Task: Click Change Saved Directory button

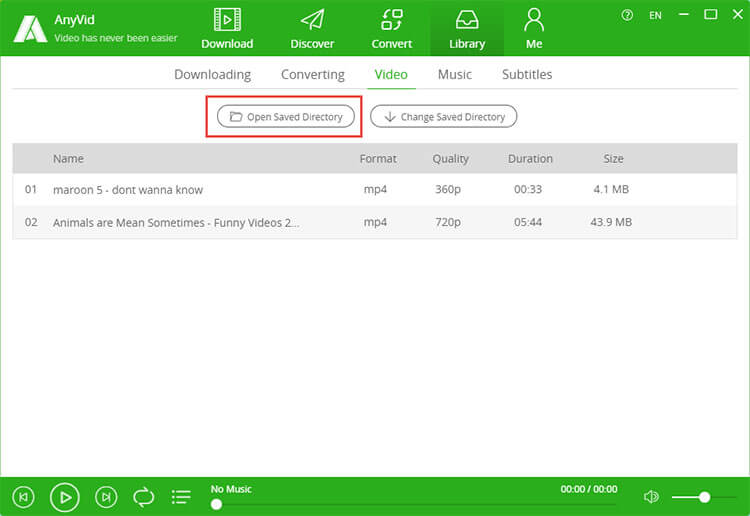Action: pyautogui.click(x=443, y=117)
